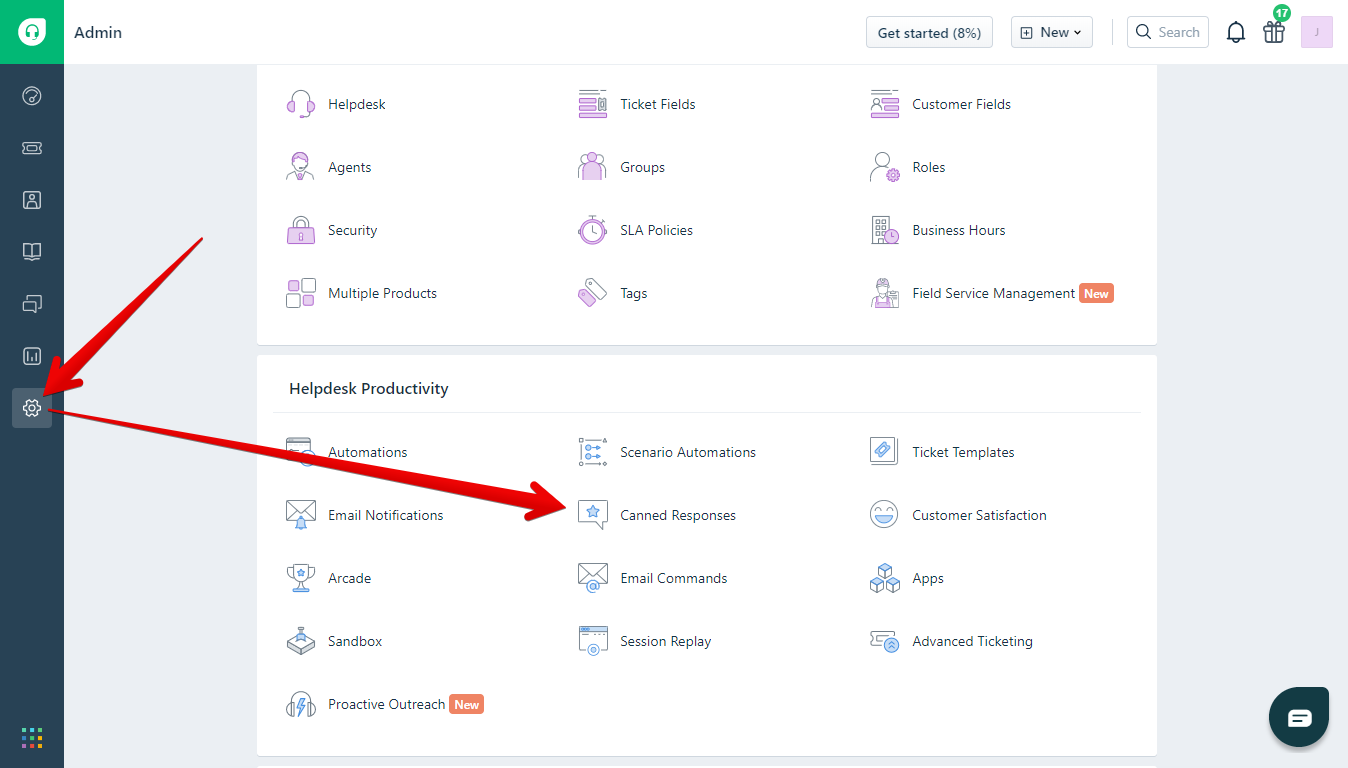Viewport: 1348px width, 768px height.
Task: Open the Admin gear sidebar icon
Action: (32, 408)
